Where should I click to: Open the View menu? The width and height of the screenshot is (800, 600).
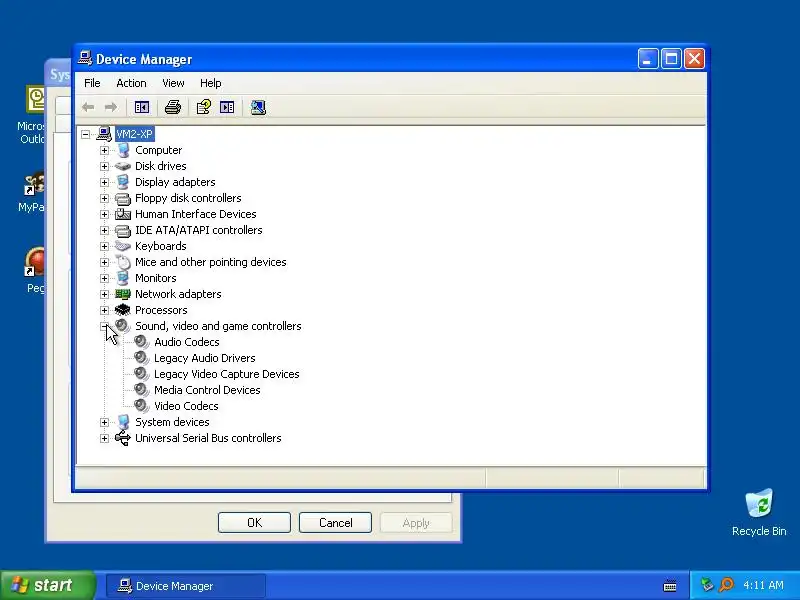[173, 83]
